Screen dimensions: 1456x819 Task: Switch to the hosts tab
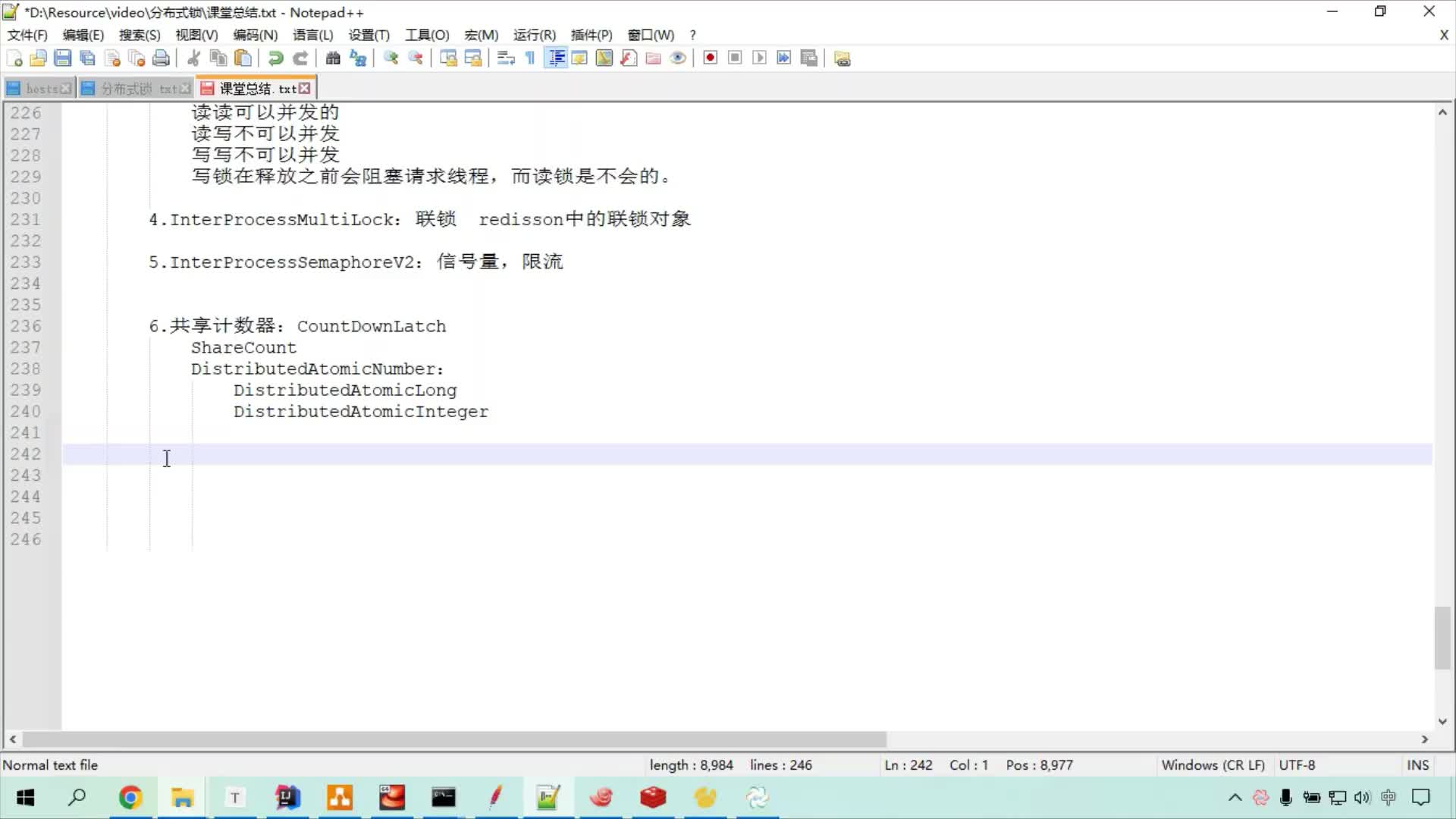click(41, 89)
